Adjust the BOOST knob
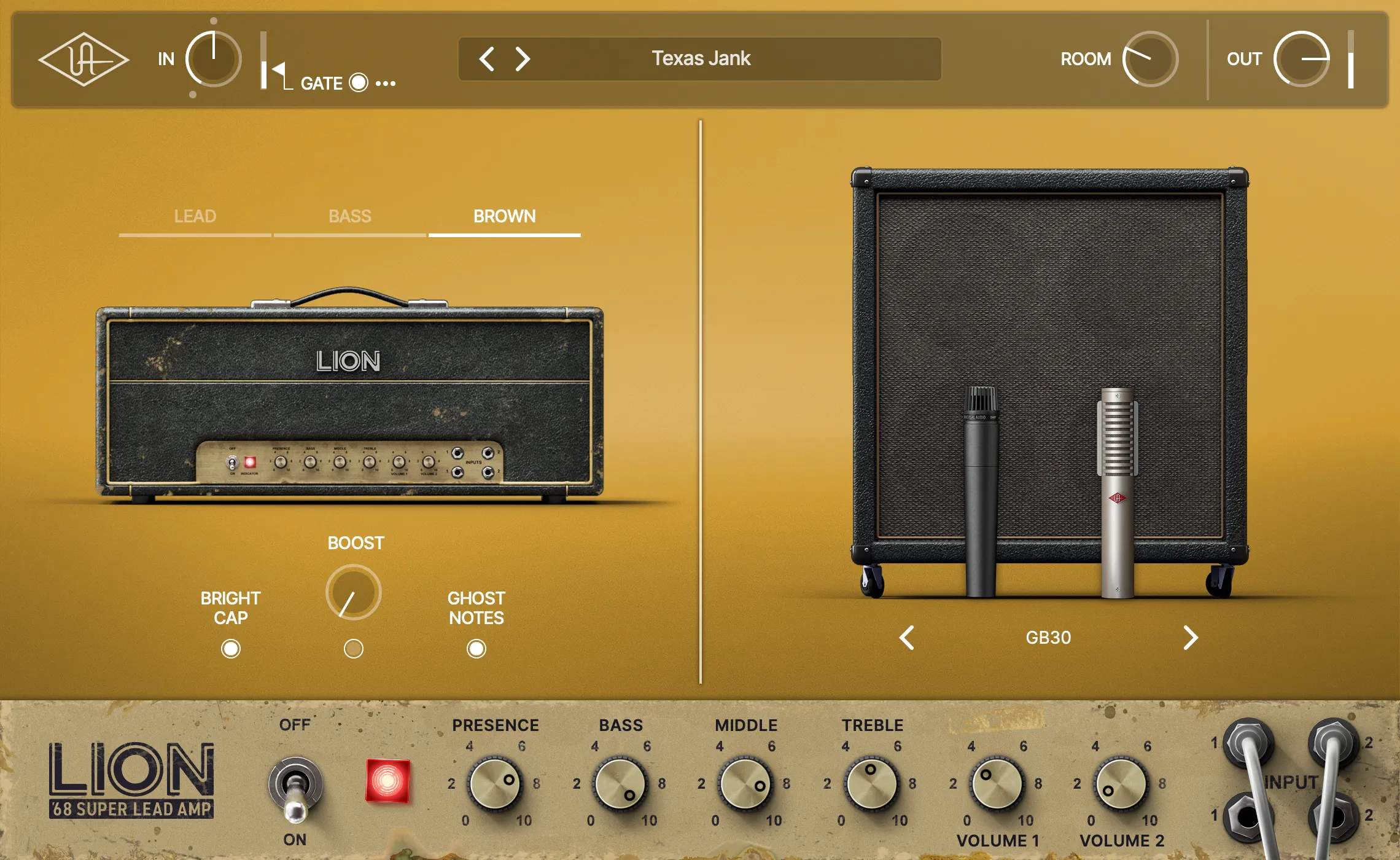The width and height of the screenshot is (1400, 860). click(x=354, y=592)
